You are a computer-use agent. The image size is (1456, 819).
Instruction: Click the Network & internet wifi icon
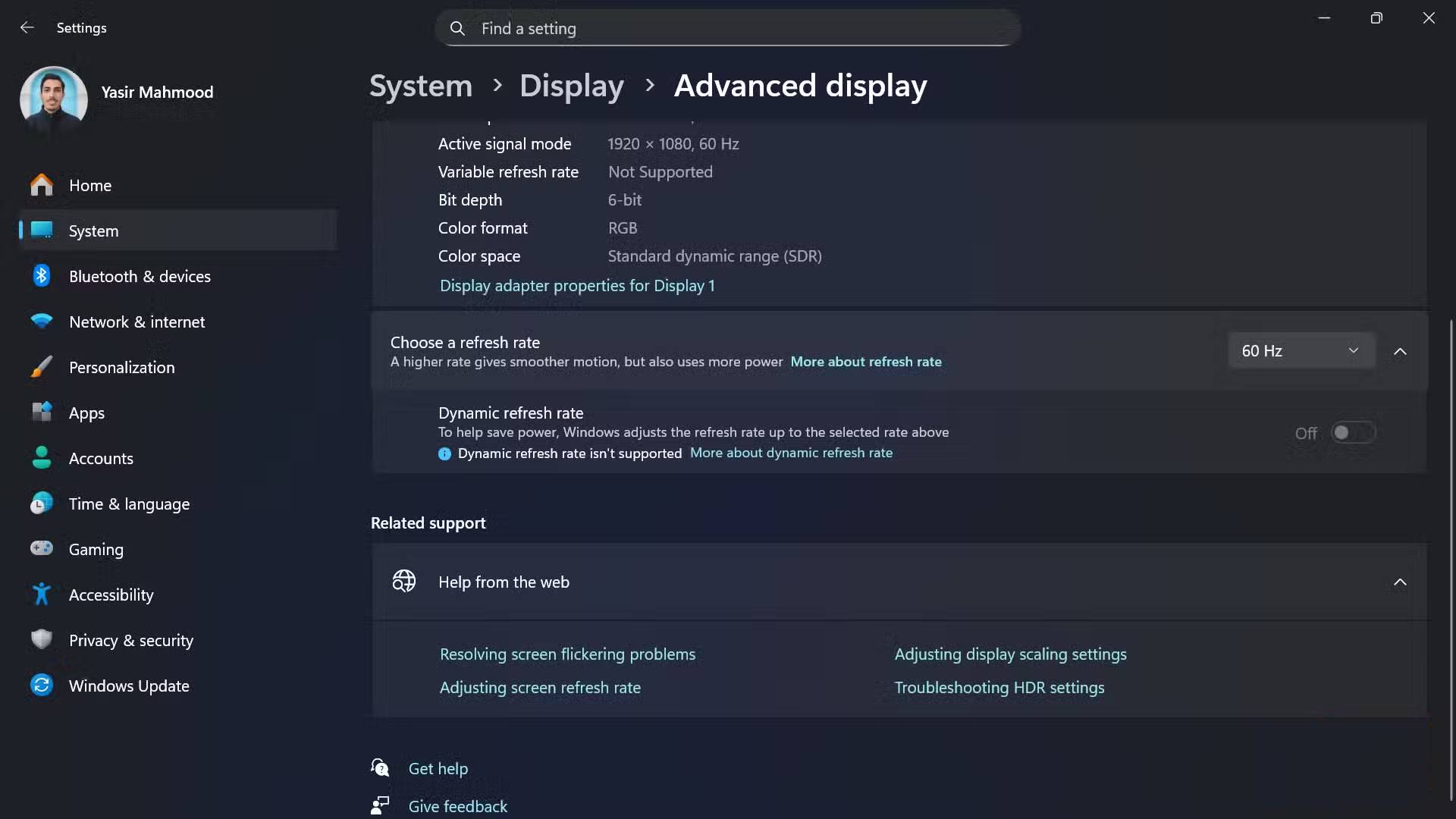pyautogui.click(x=42, y=322)
